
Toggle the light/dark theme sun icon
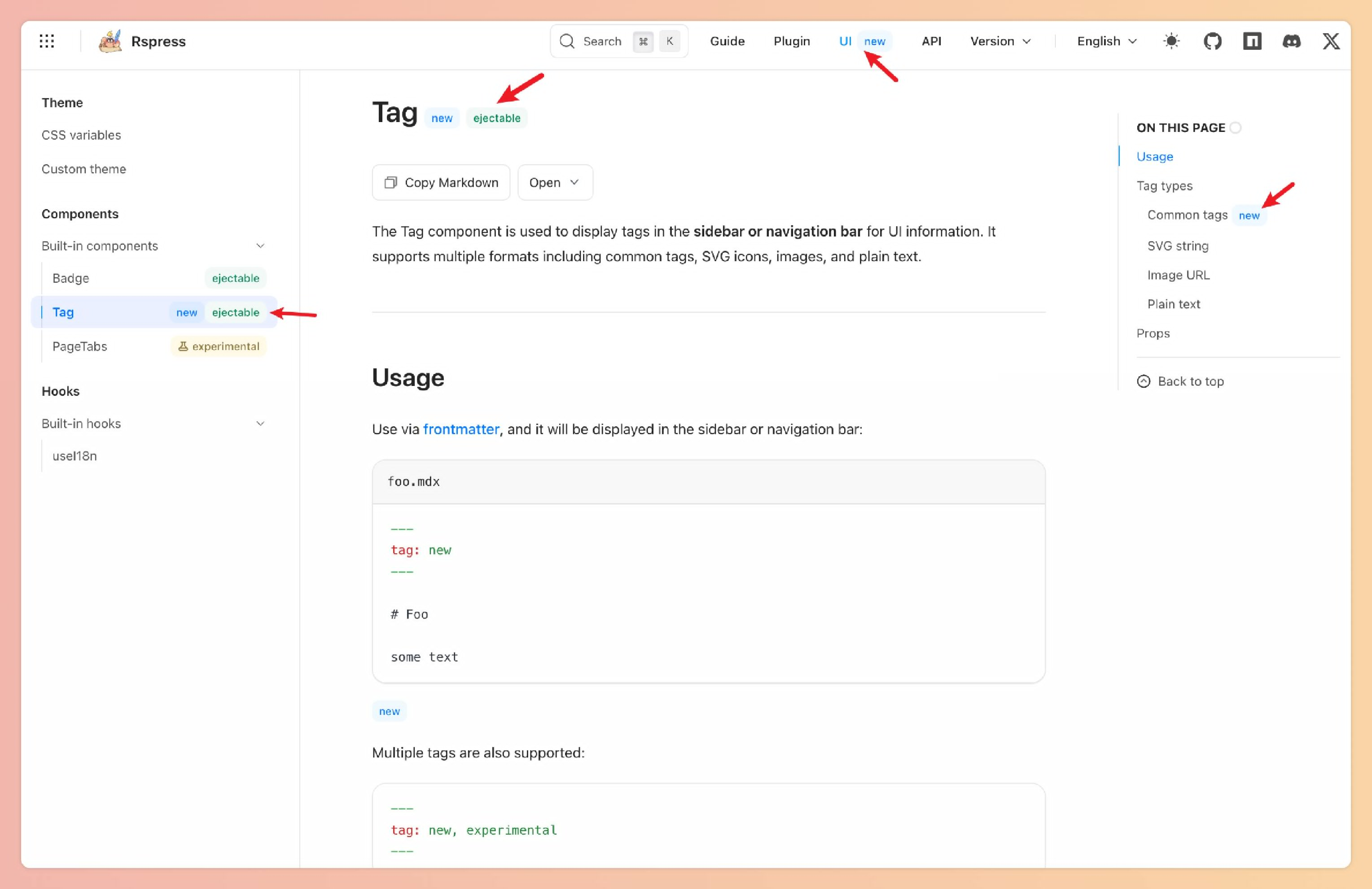point(1171,41)
